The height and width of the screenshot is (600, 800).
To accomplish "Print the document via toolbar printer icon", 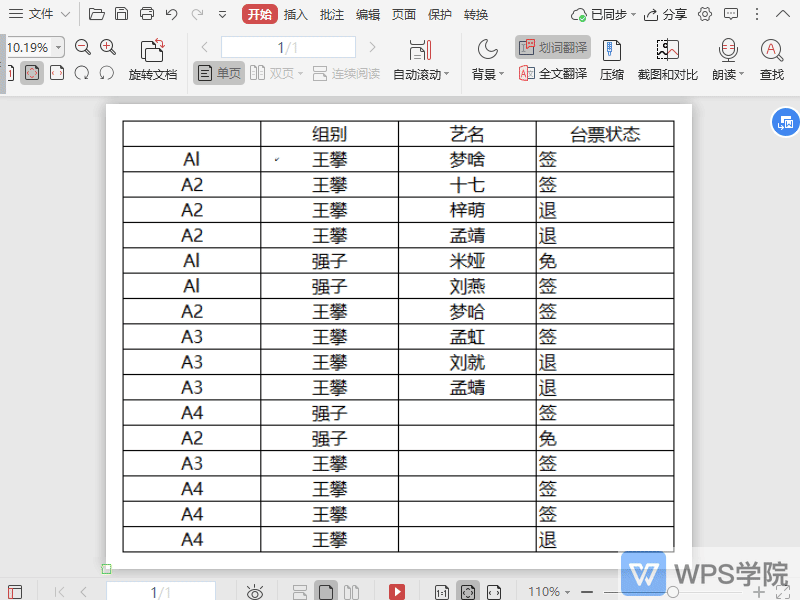I will (148, 14).
